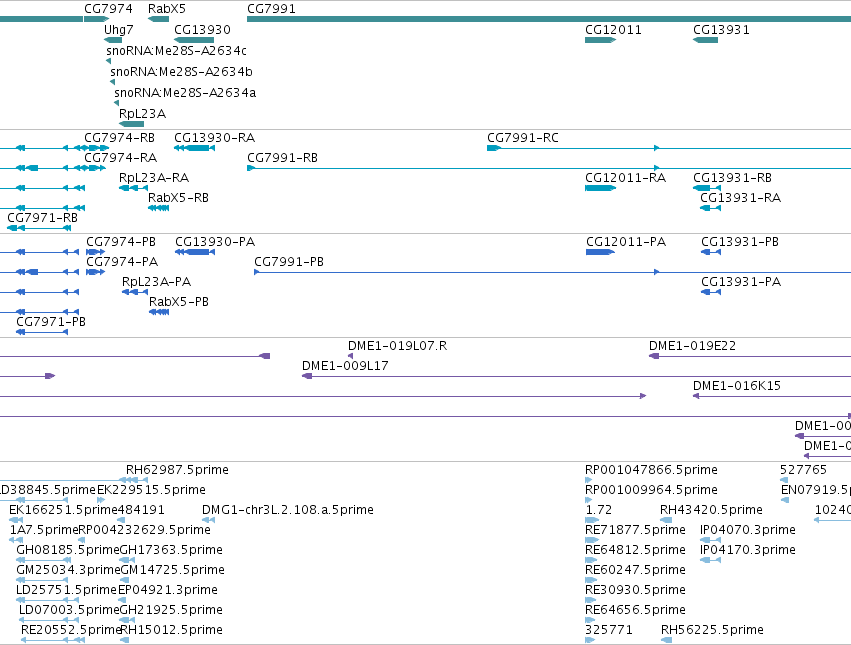Viewport: 851px width, 645px height.
Task: Click protein CG7971-PB label
Action: [51, 321]
